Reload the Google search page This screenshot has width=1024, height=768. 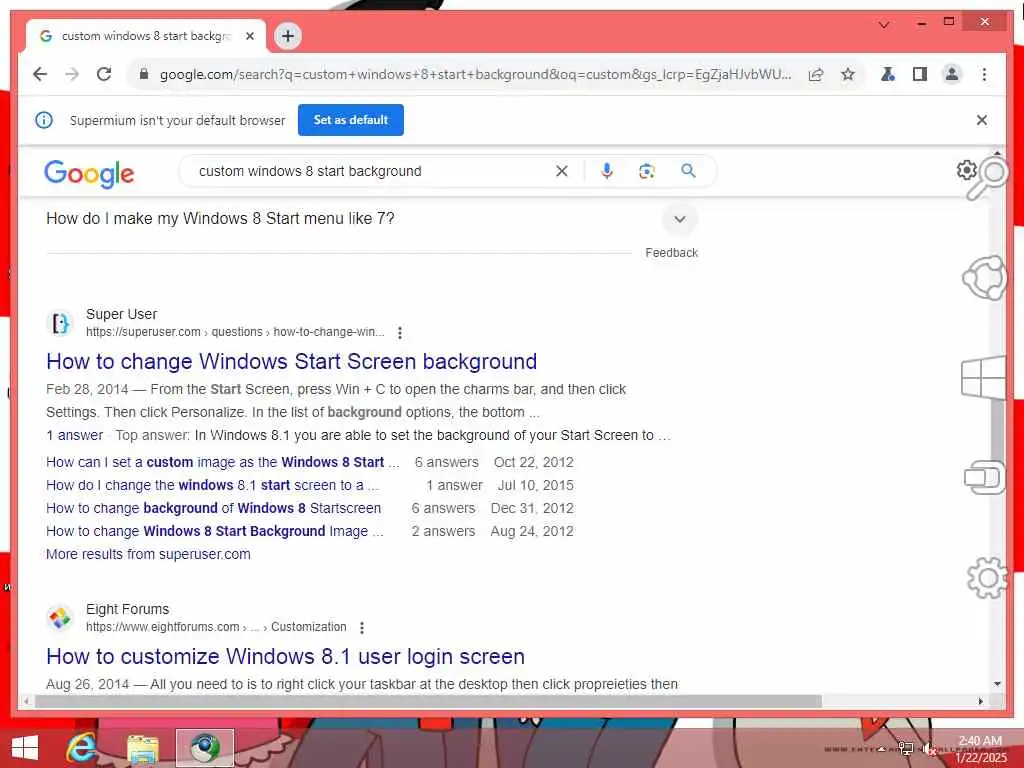104,74
